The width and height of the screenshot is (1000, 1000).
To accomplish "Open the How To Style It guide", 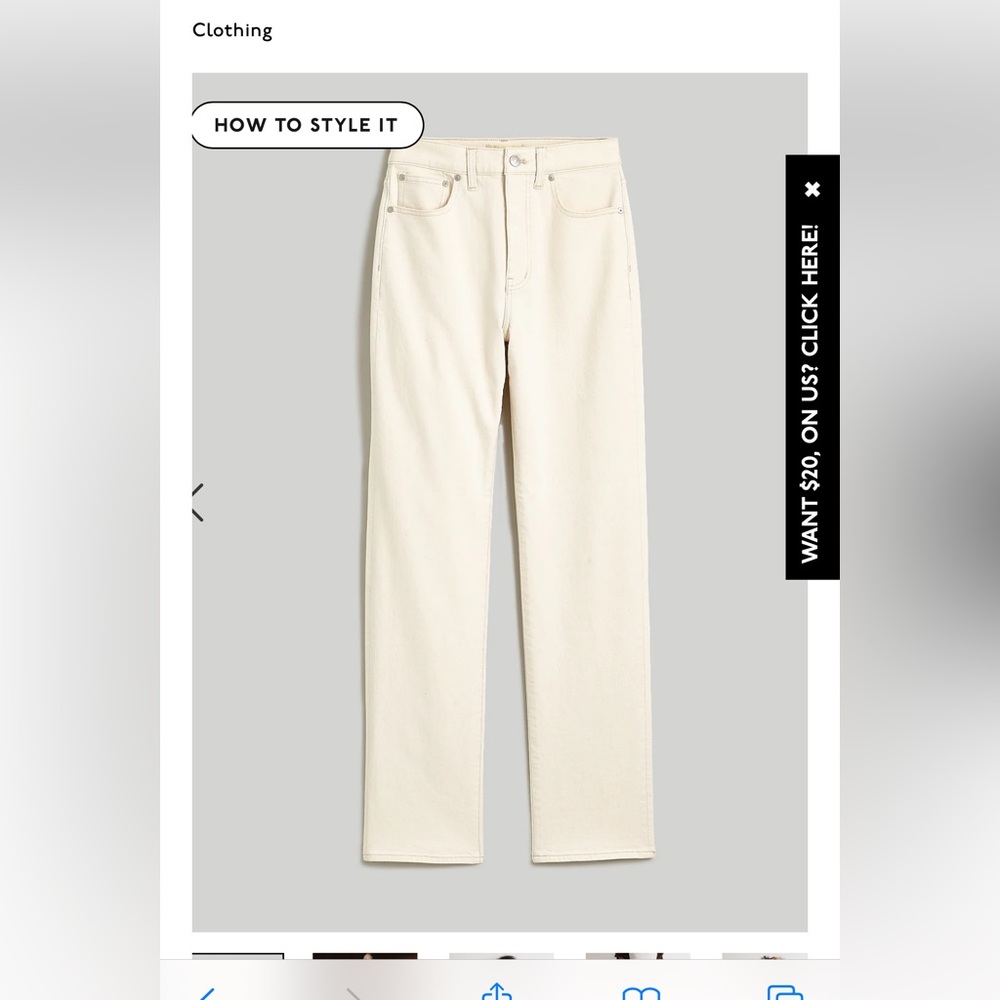I will [x=307, y=125].
